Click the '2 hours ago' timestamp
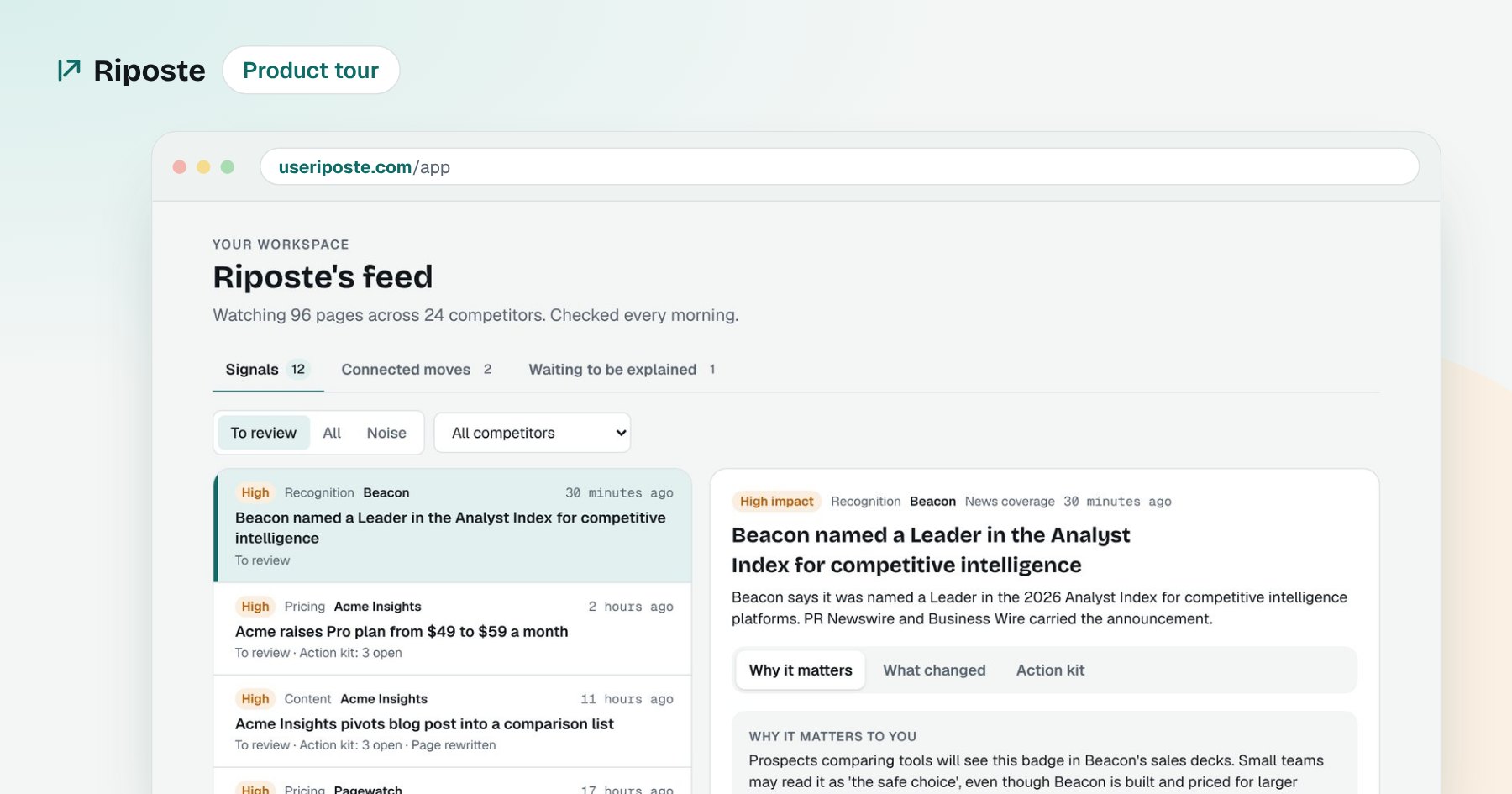The width and height of the screenshot is (1512, 794). (631, 607)
